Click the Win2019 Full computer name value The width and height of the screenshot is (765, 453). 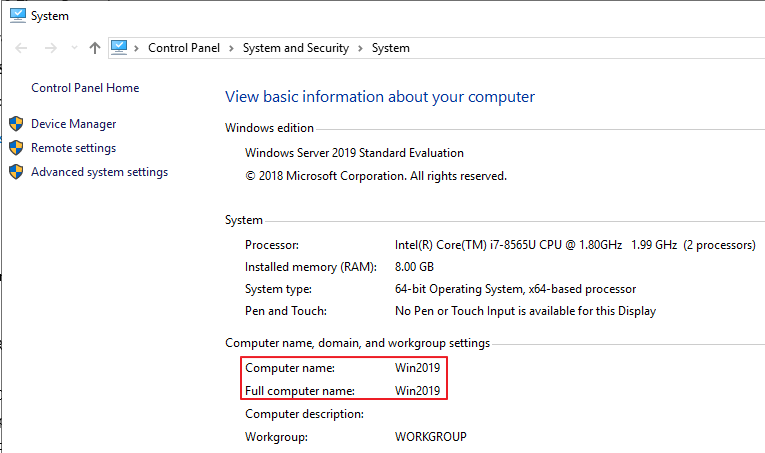(x=417, y=391)
